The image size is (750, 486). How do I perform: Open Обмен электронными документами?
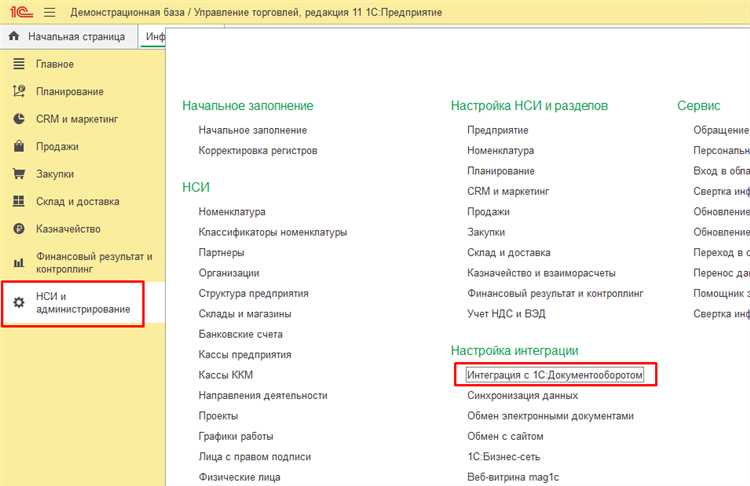coord(550,416)
